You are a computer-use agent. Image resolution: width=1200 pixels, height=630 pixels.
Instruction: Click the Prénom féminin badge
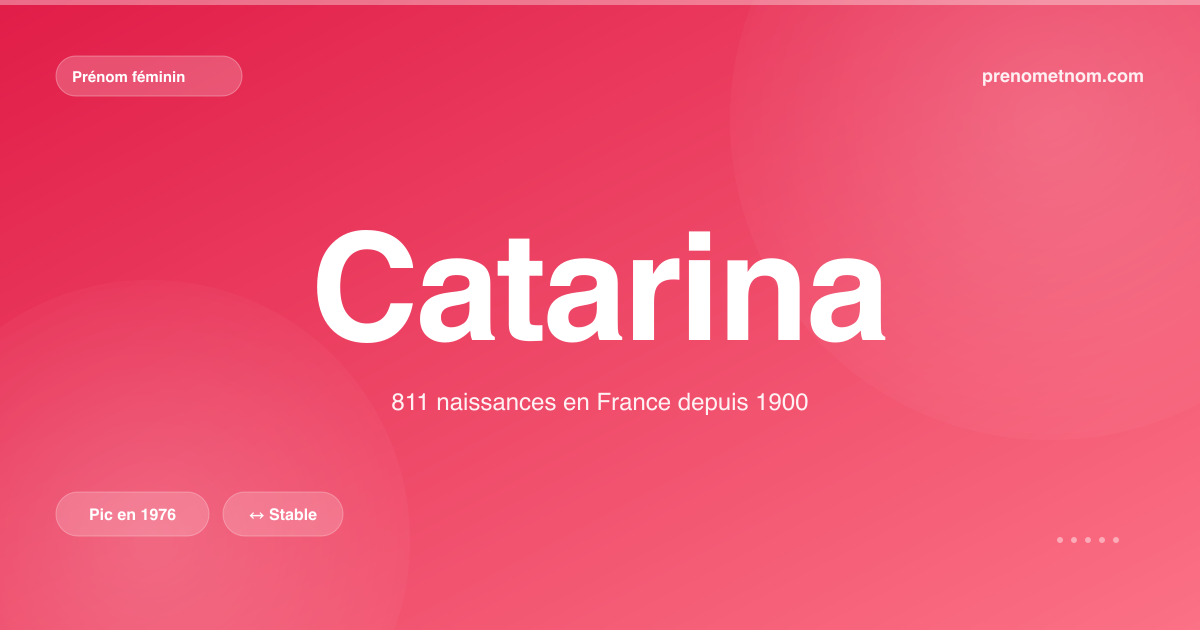149,76
